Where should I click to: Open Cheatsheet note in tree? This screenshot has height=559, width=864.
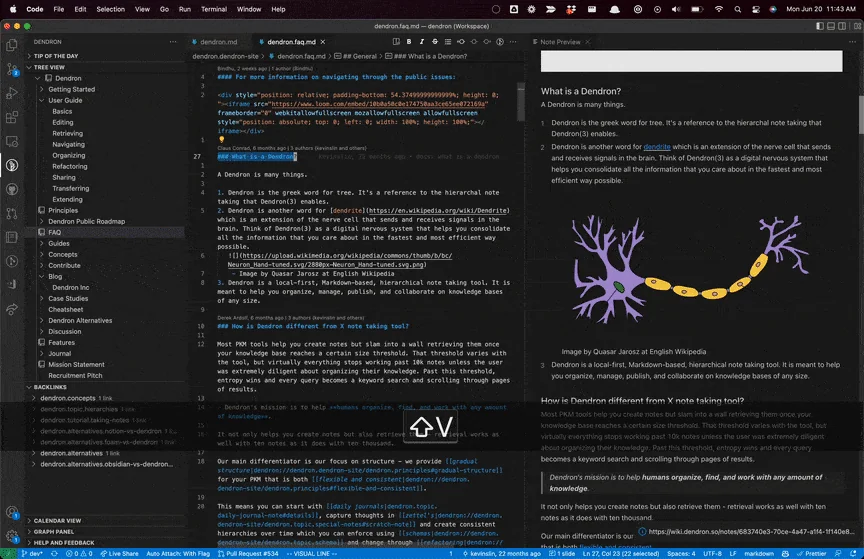coord(66,310)
